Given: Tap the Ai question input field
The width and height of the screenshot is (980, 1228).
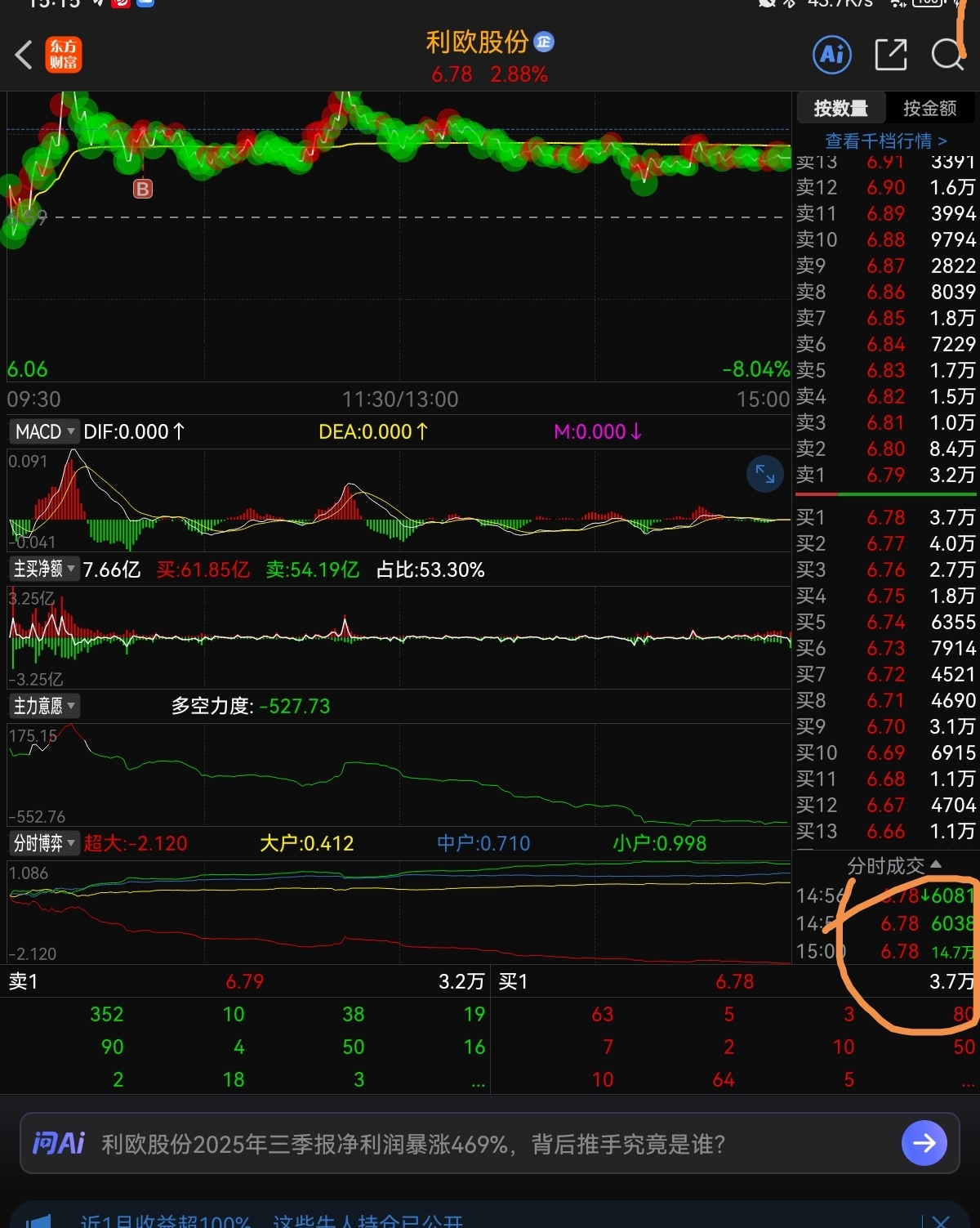Looking at the screenshot, I should point(490,1143).
